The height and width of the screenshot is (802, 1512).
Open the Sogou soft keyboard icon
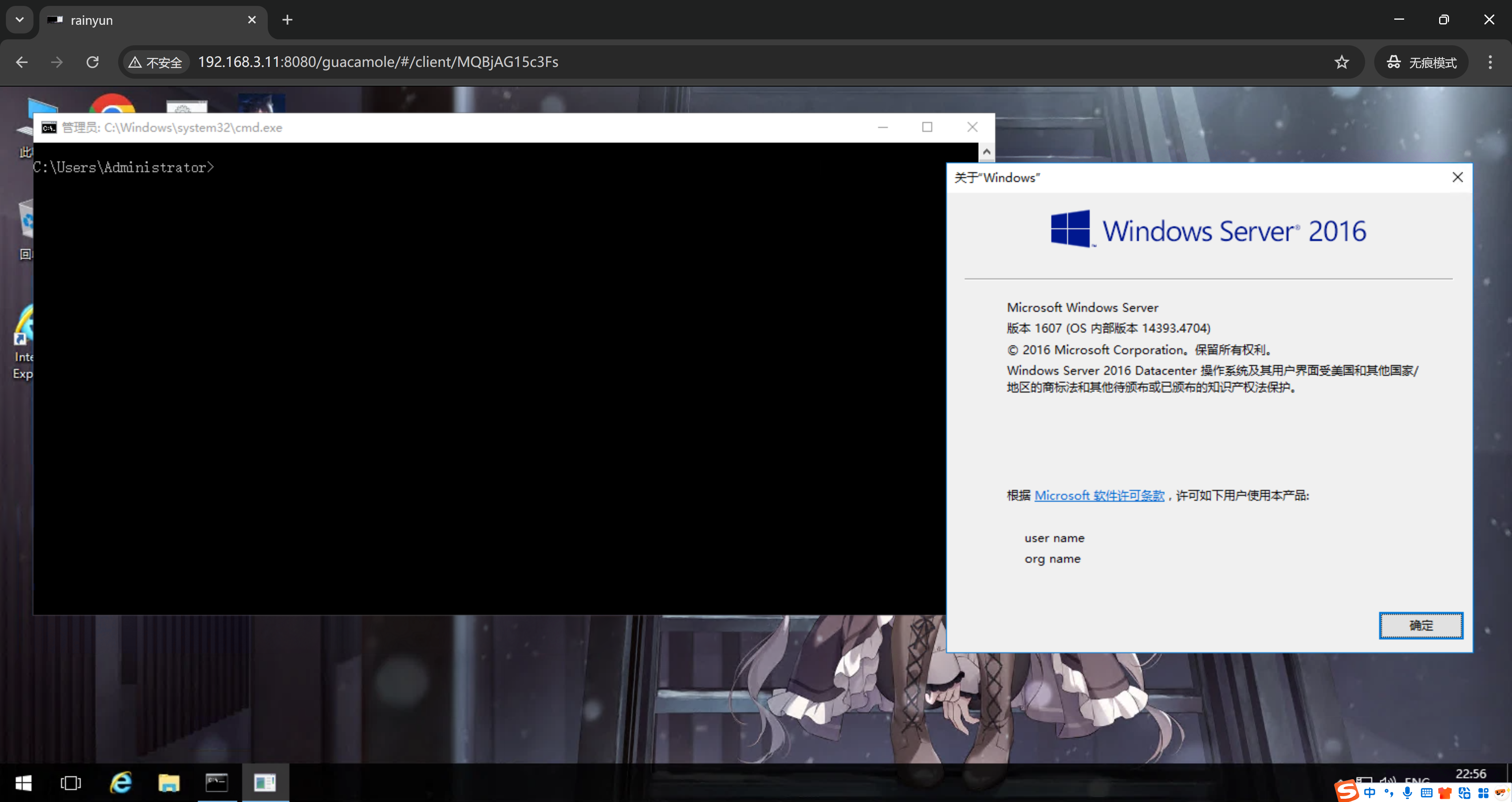(x=1426, y=793)
